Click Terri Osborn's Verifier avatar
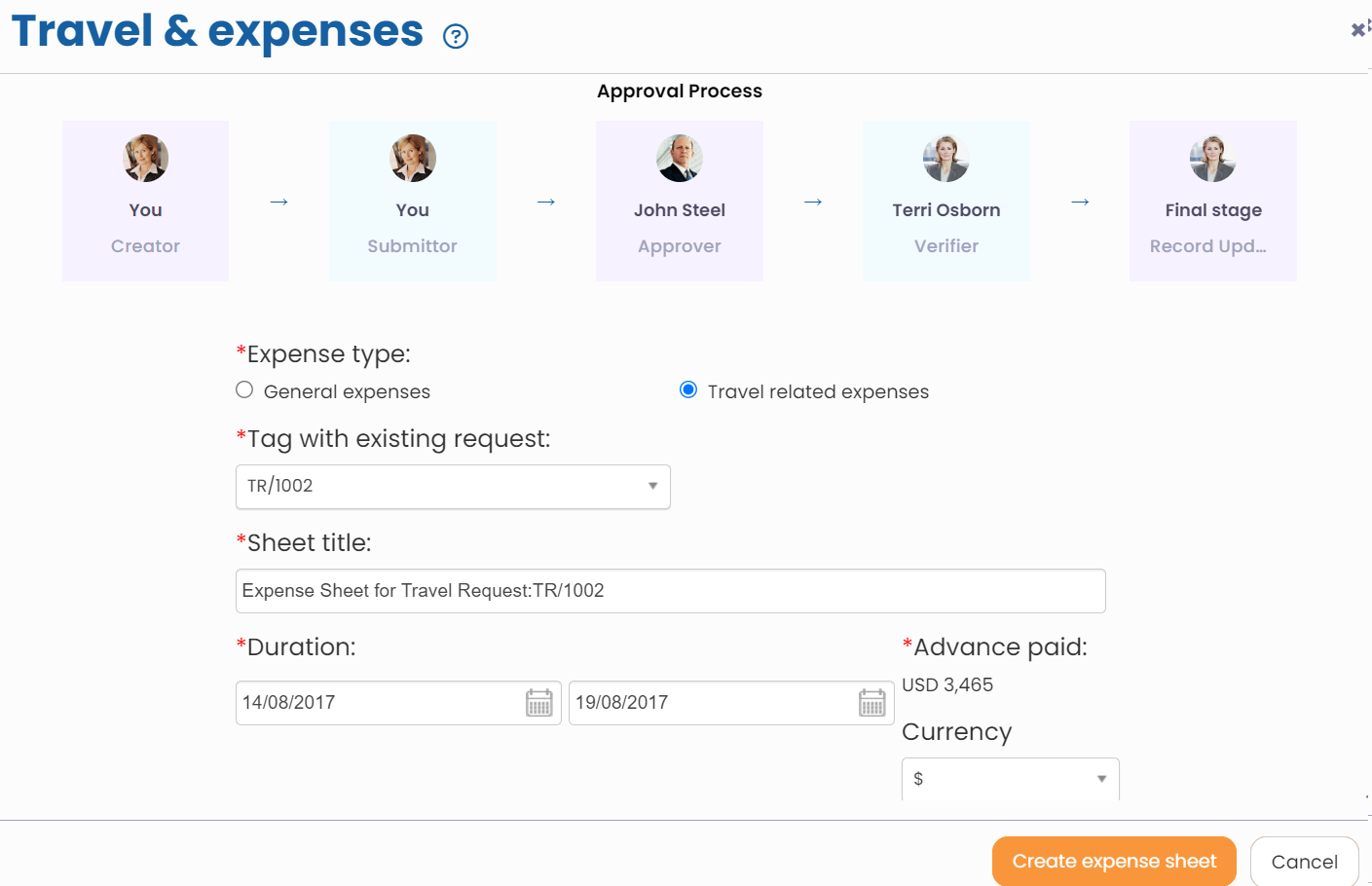 (x=946, y=158)
